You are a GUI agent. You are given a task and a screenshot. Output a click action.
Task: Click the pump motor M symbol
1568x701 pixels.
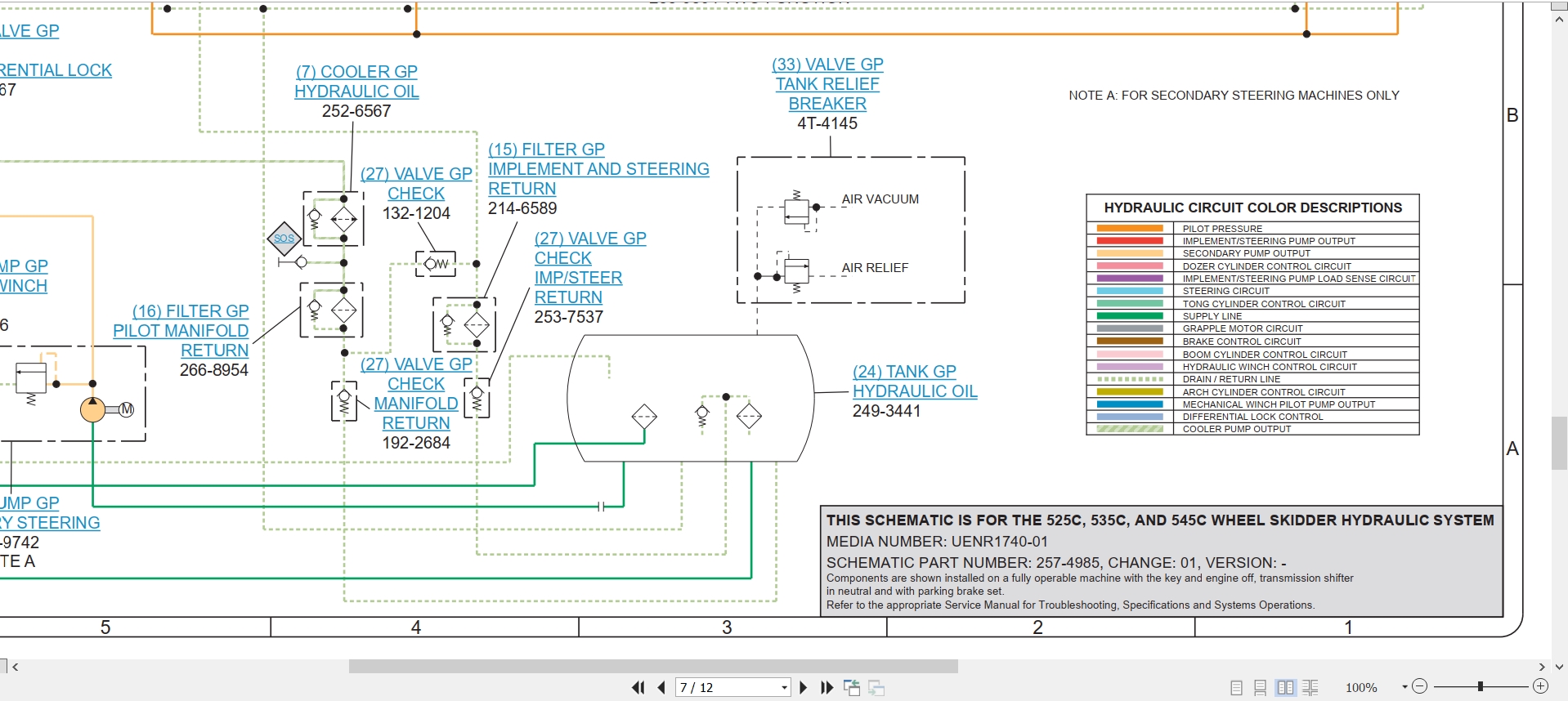[126, 409]
